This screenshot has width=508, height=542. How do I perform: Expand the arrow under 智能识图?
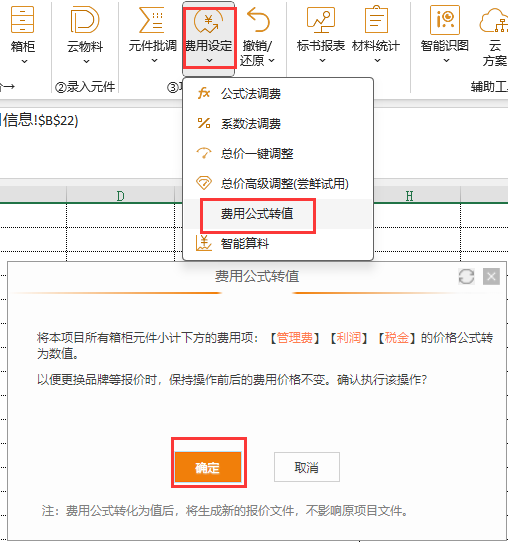point(446,60)
